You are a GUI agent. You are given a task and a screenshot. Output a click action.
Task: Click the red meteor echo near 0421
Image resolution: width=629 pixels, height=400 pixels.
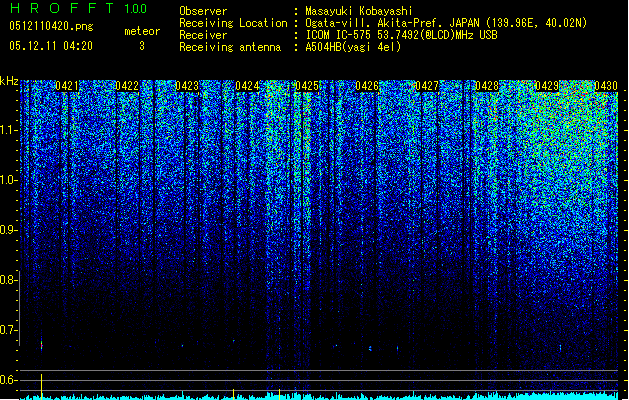point(41,345)
